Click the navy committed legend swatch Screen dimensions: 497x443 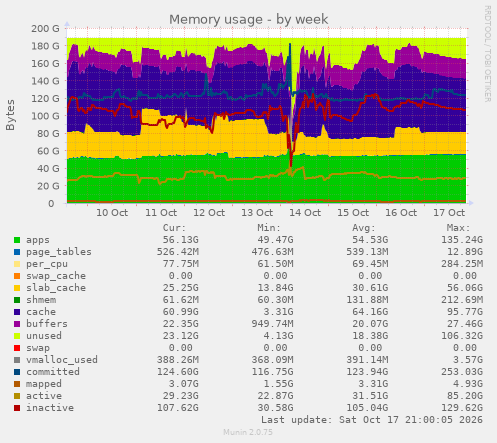tap(17, 372)
